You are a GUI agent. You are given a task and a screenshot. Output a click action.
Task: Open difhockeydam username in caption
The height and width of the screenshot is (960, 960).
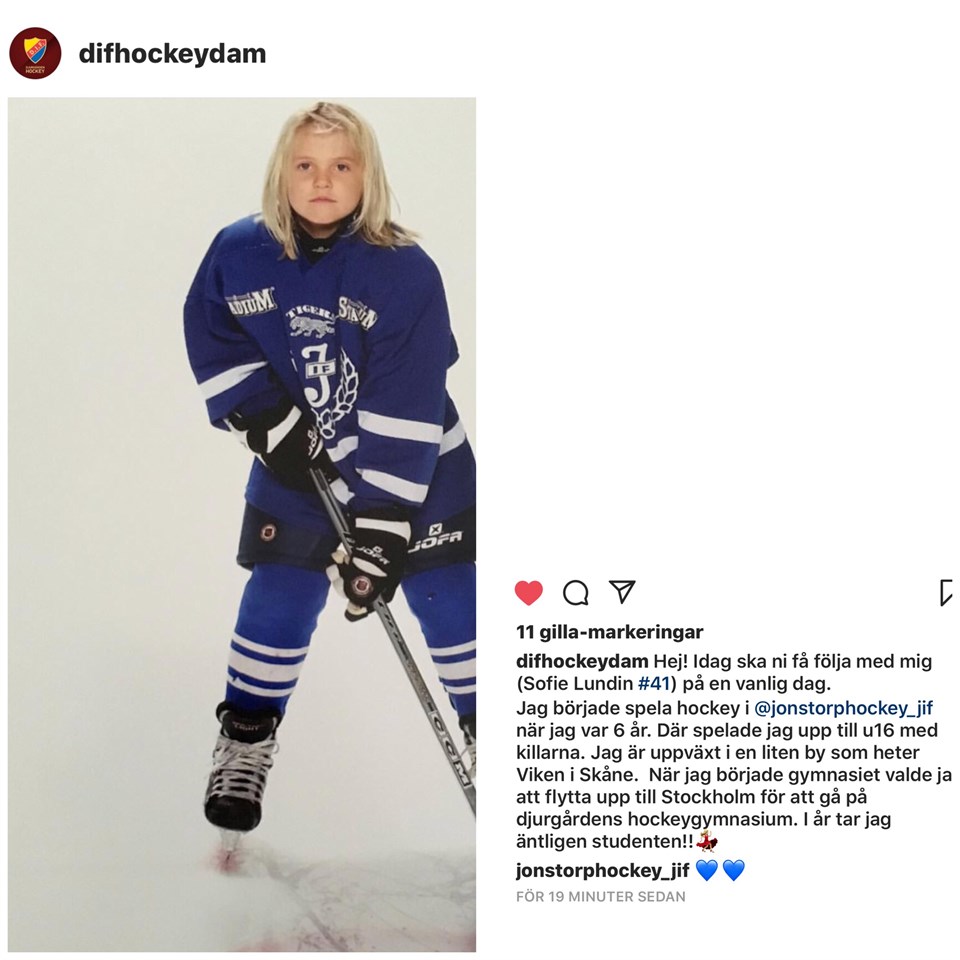tap(582, 661)
